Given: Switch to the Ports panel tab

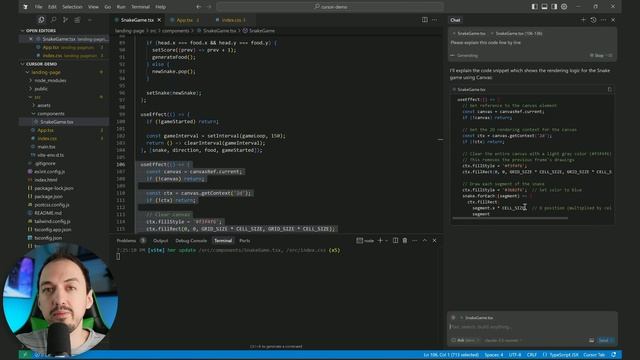Looking at the screenshot, I should pyautogui.click(x=244, y=240).
